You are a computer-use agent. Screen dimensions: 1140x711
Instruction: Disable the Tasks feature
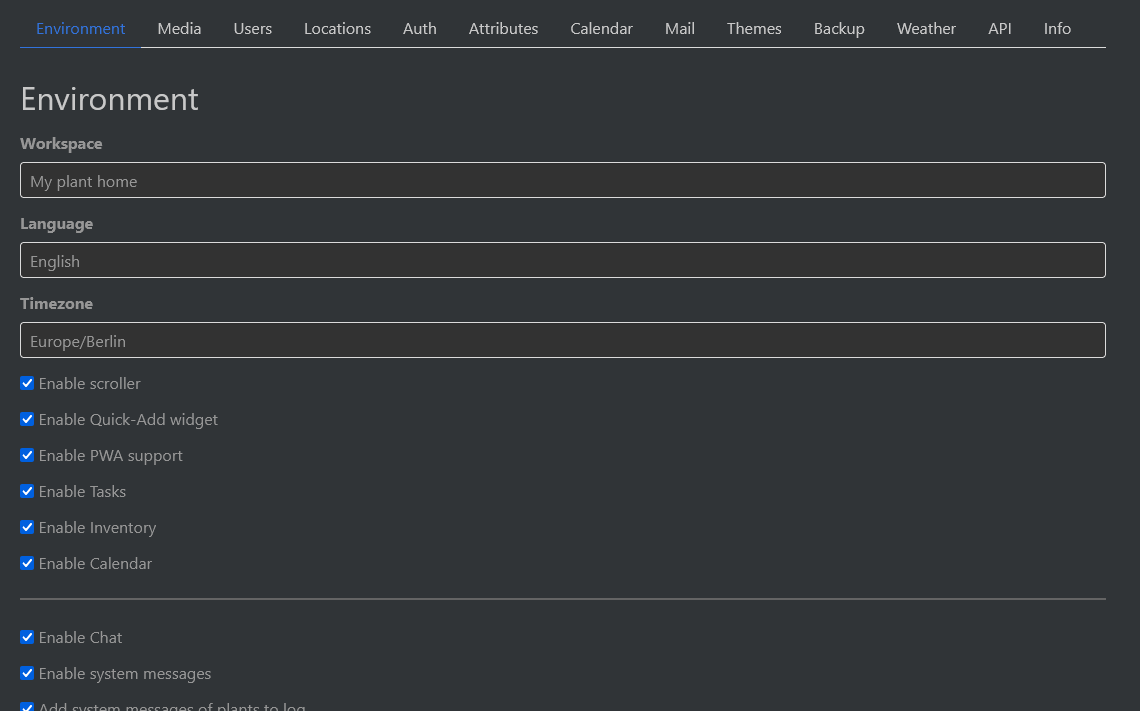[x=27, y=491]
